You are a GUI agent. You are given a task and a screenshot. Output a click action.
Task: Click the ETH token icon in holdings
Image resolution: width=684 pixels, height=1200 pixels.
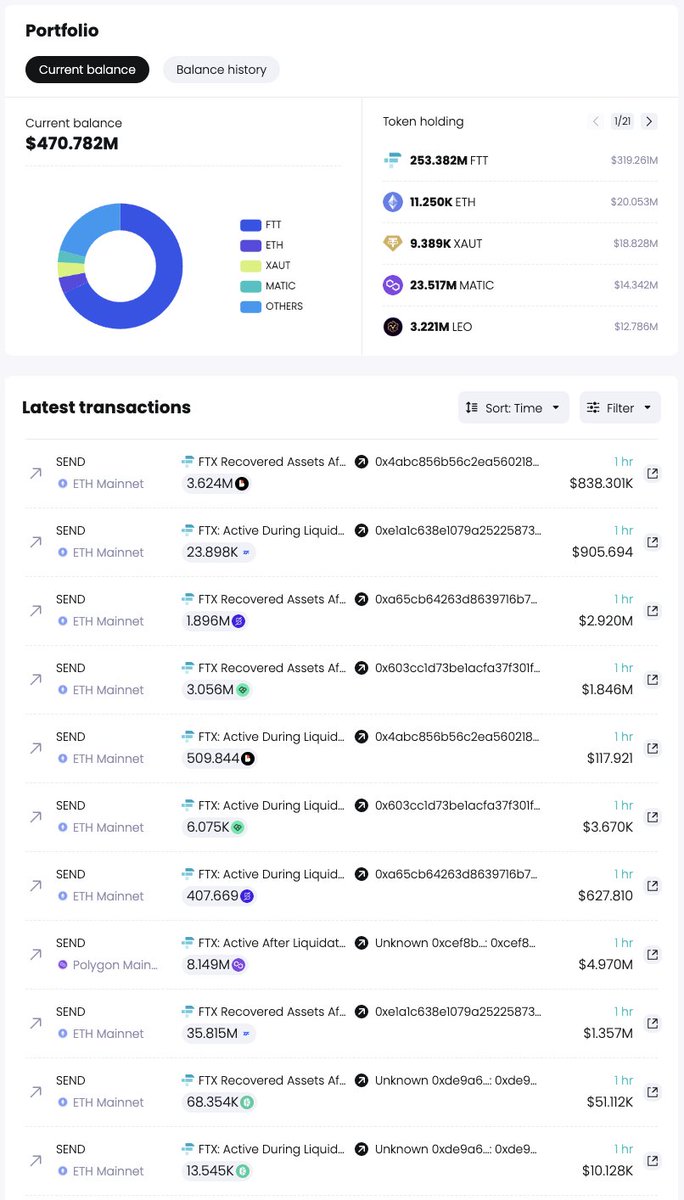[393, 202]
